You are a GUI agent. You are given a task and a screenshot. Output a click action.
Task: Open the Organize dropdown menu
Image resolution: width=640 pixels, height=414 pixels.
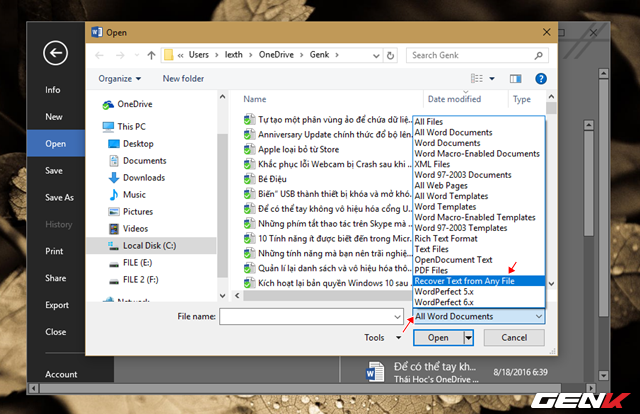point(120,78)
